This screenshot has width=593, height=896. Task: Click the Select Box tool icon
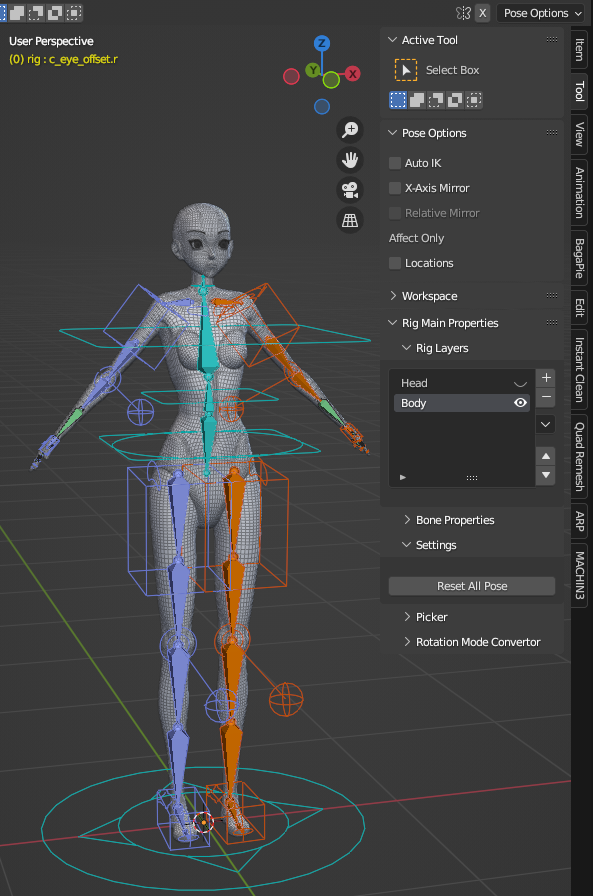(x=406, y=70)
